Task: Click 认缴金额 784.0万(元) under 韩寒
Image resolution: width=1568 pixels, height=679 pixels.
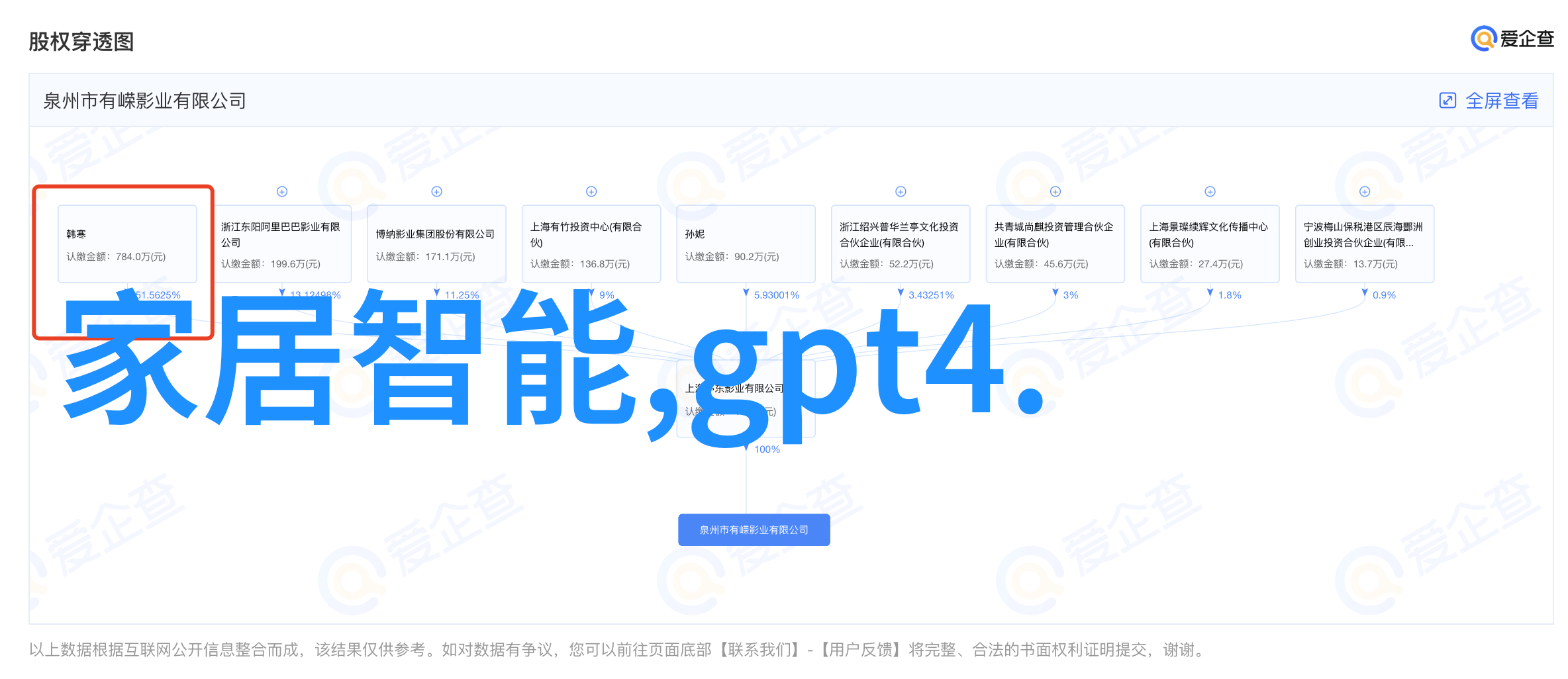Action: tap(116, 257)
